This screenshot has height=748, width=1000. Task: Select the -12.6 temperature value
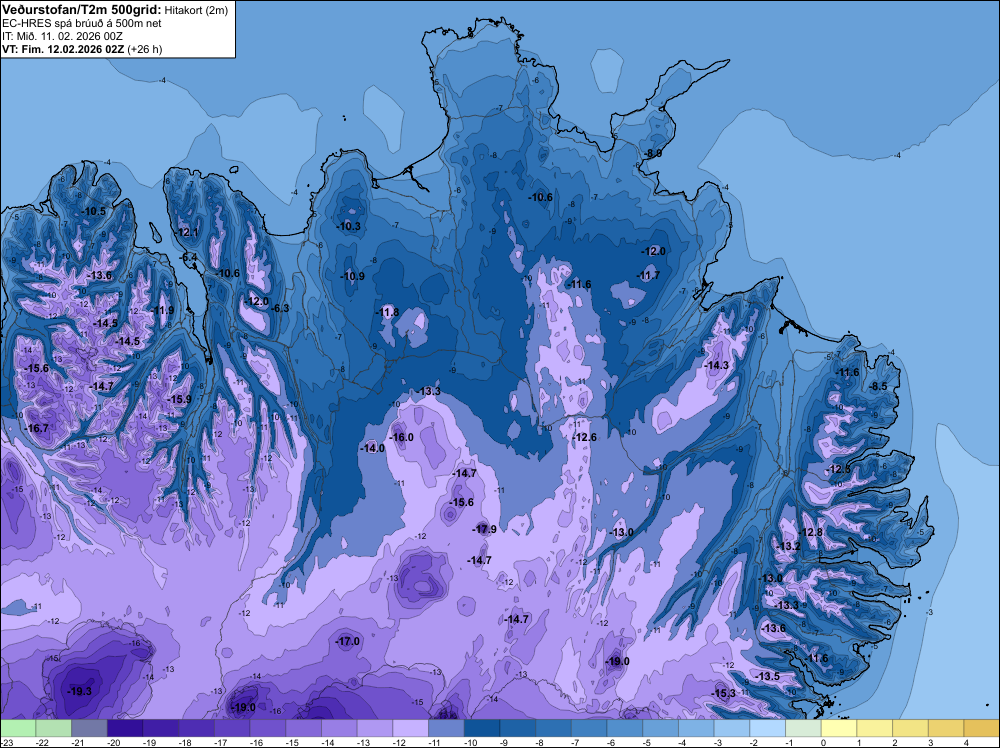click(x=585, y=437)
